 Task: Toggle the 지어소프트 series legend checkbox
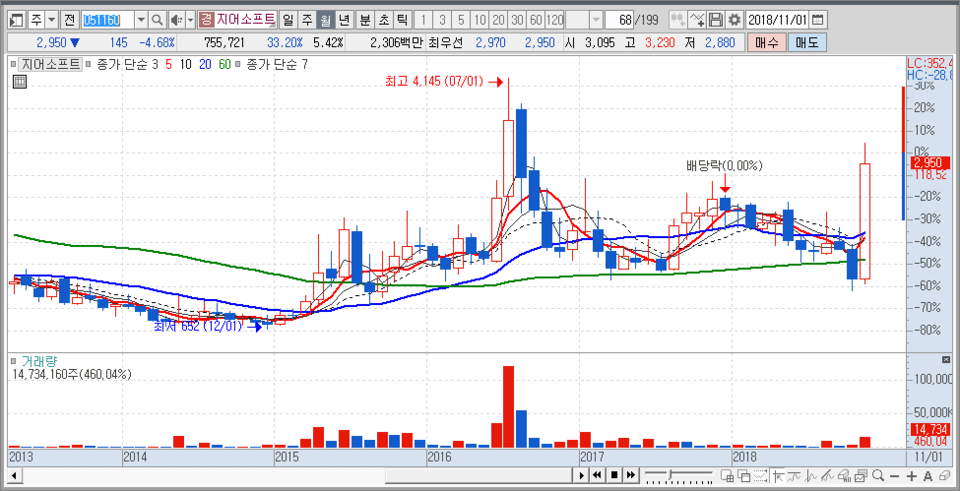(14, 64)
